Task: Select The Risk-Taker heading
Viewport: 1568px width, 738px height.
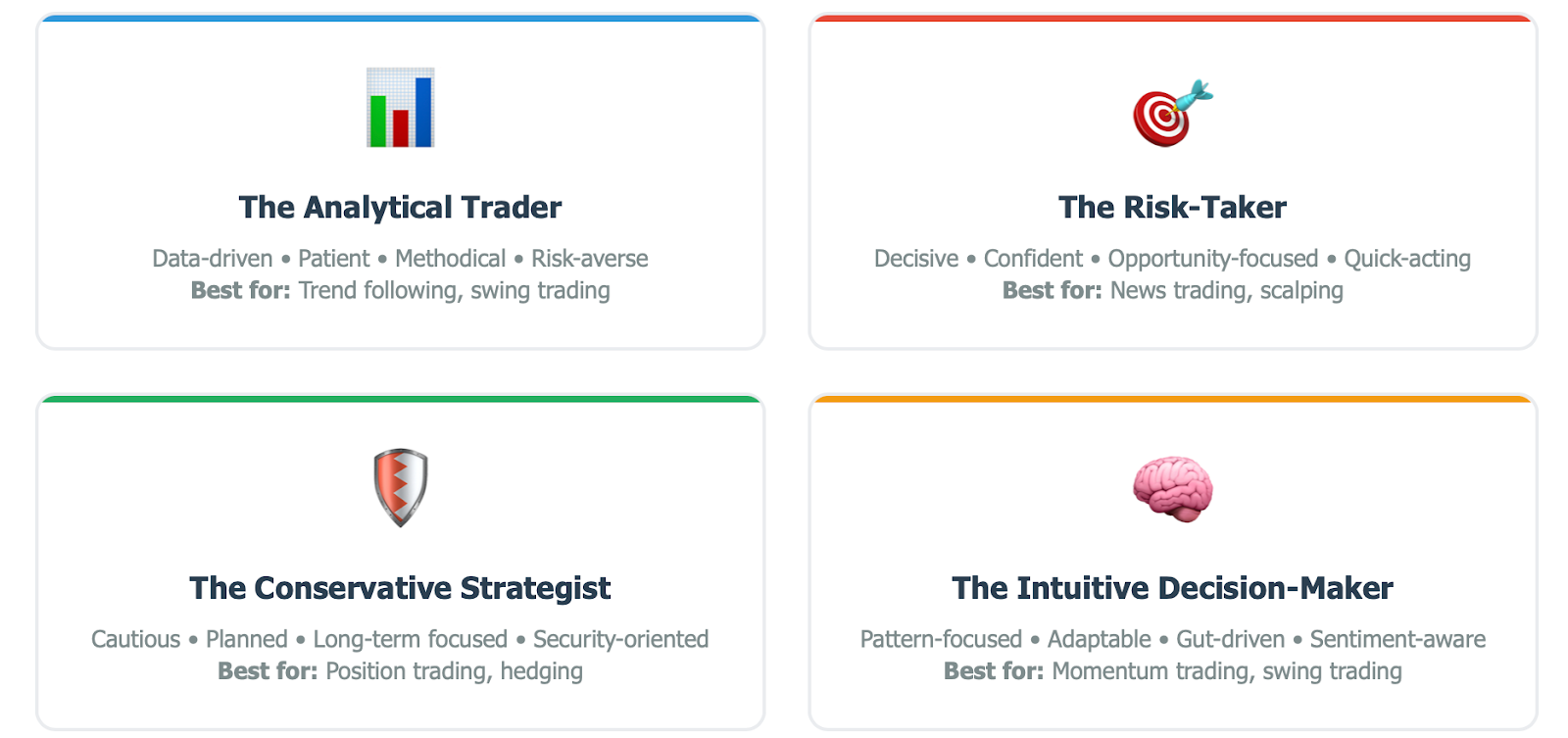Action: 1173,208
